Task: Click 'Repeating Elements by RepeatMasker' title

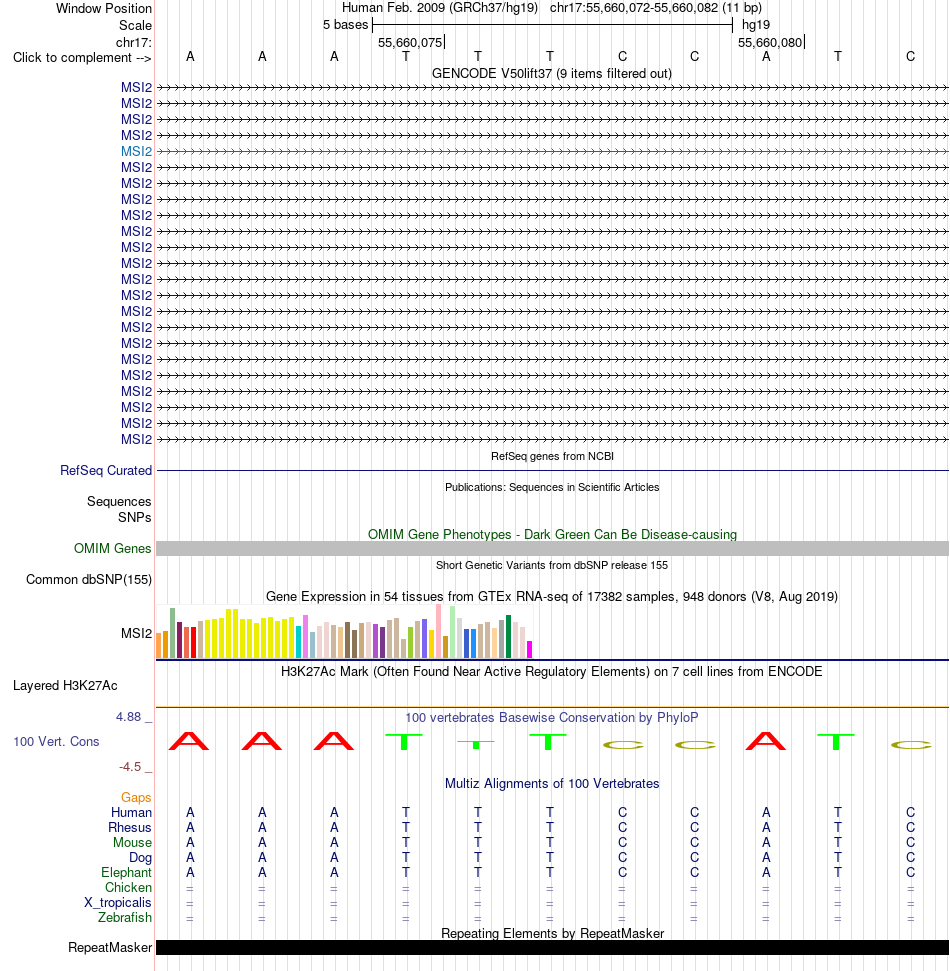Action: tap(552, 933)
